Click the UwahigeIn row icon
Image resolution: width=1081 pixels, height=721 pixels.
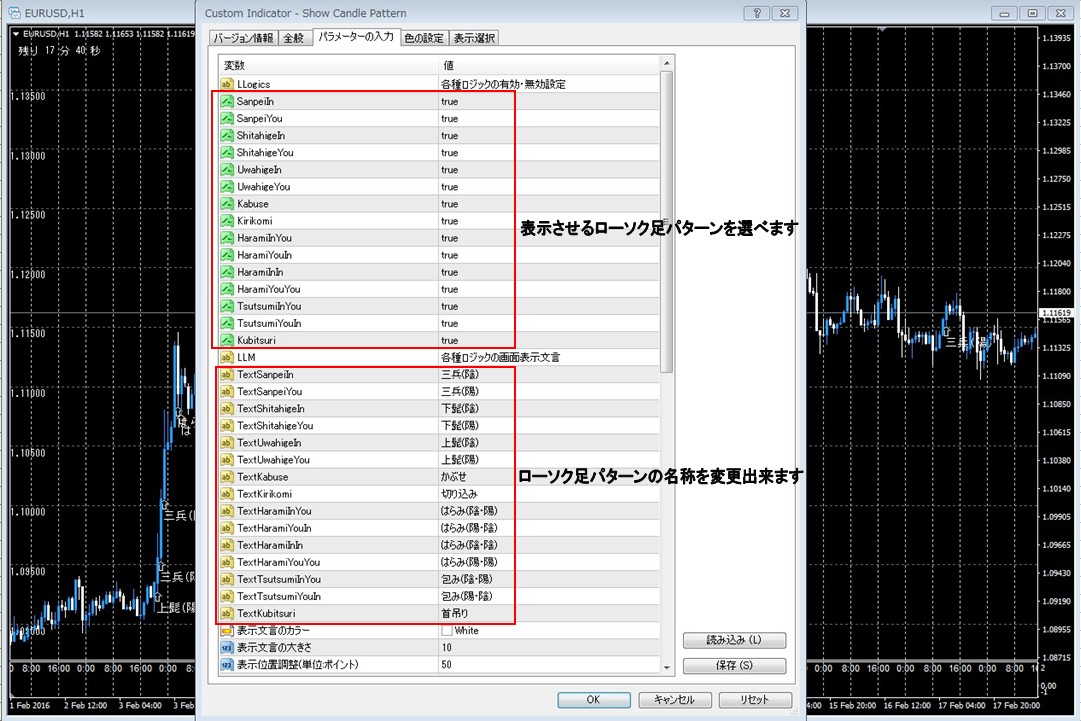pos(227,170)
